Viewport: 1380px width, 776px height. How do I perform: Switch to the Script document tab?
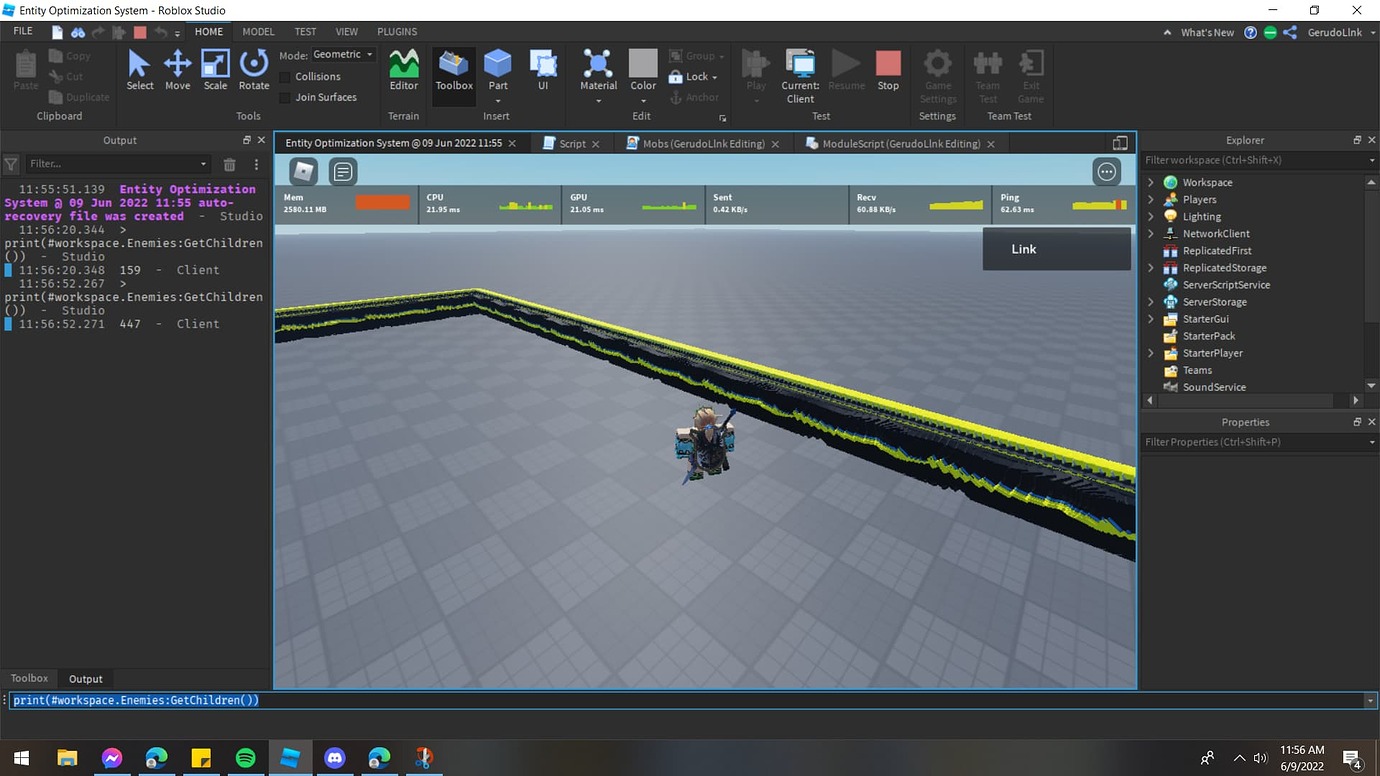[x=570, y=143]
